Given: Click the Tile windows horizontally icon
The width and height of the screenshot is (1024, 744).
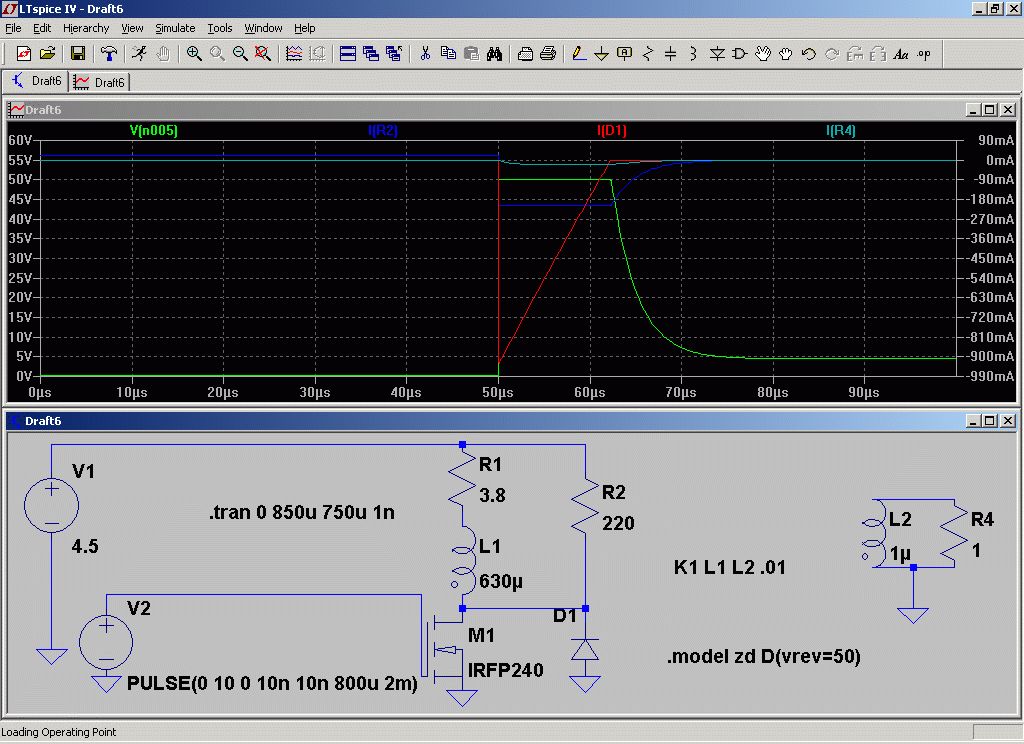Looking at the screenshot, I should [348, 54].
